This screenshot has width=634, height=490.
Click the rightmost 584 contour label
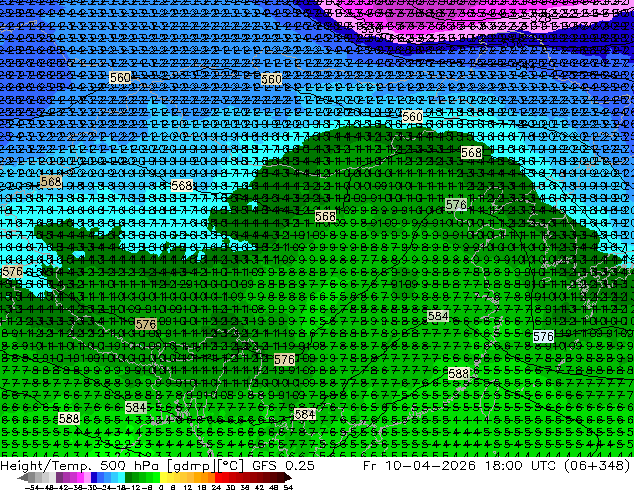click(x=437, y=316)
